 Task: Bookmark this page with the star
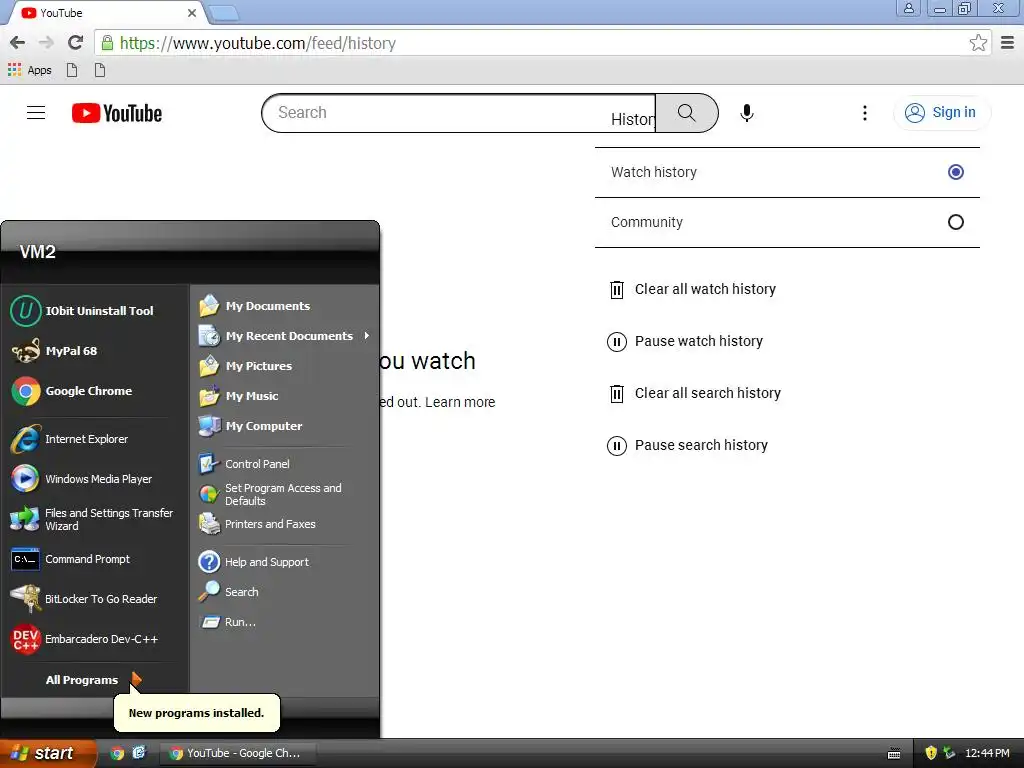[x=978, y=43]
